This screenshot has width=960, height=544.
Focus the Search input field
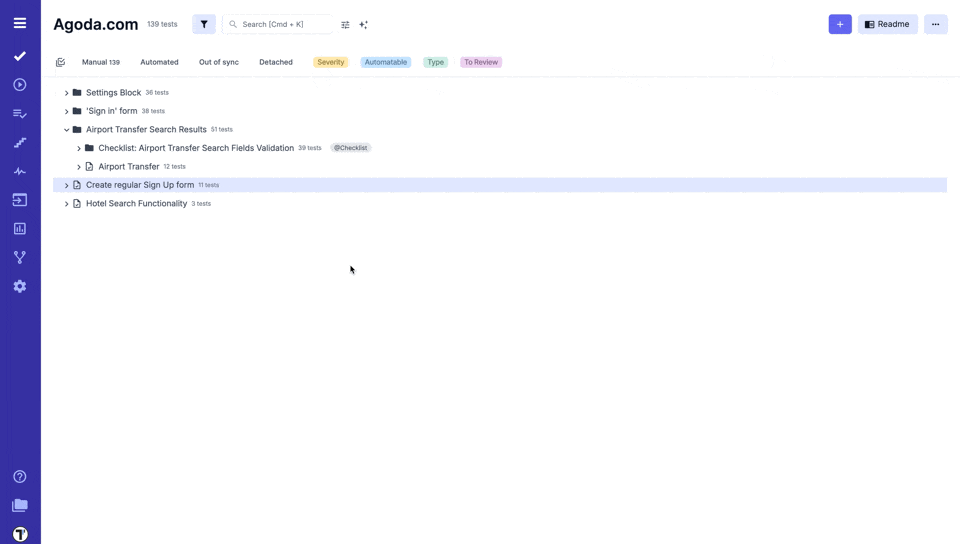point(285,24)
